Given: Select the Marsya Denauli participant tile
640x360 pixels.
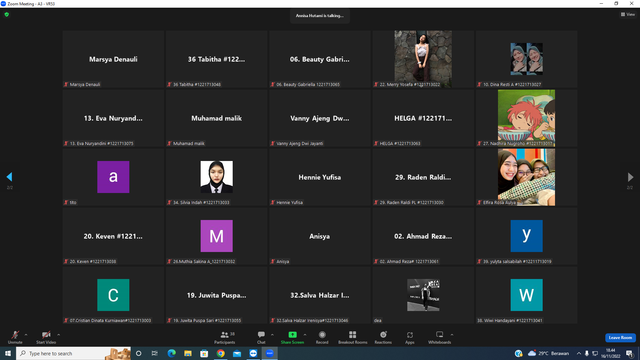Looking at the screenshot, I should [x=113, y=59].
